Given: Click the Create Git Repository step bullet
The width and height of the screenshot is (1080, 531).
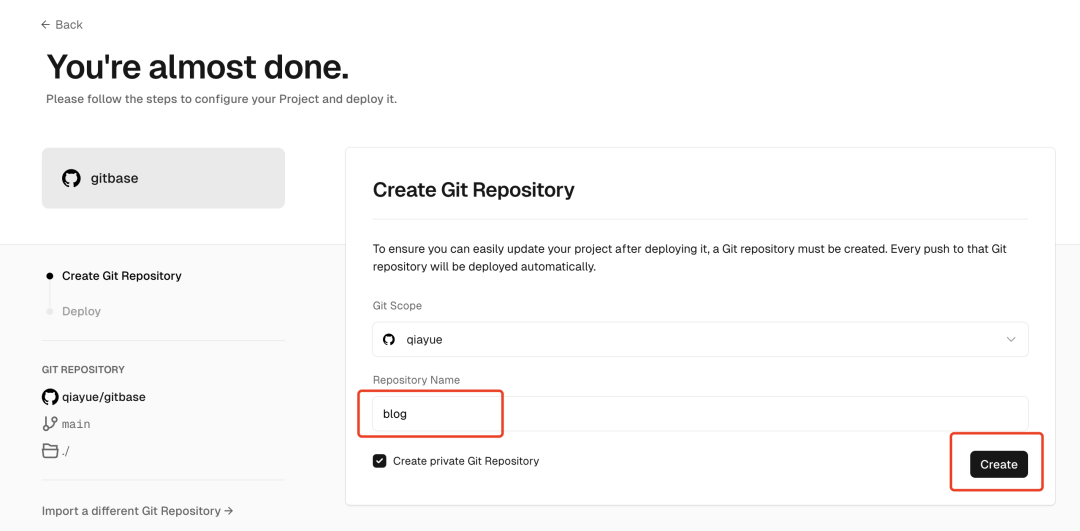Looking at the screenshot, I should click(x=50, y=276).
